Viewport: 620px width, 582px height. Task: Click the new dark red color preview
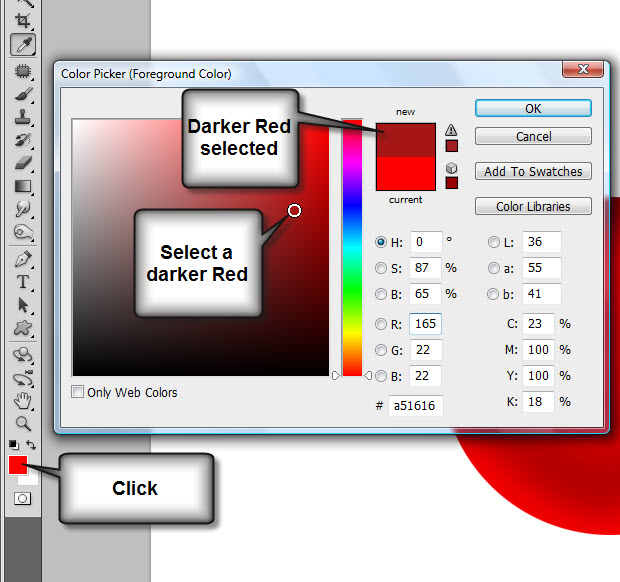pyautogui.click(x=406, y=140)
